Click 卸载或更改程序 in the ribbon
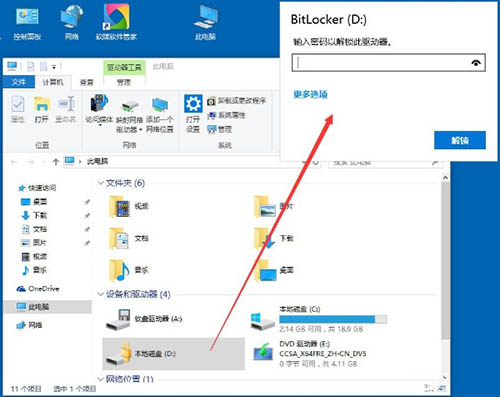 [237, 101]
